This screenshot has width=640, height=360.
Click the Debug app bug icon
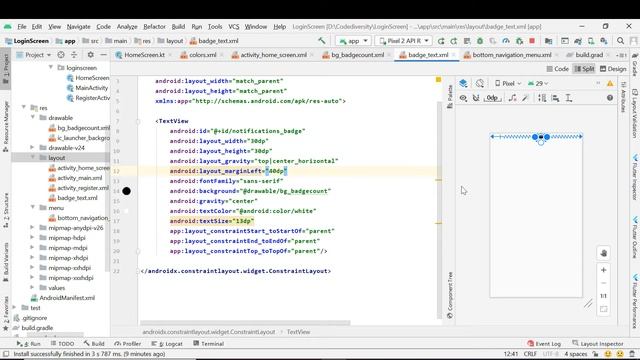(480, 41)
